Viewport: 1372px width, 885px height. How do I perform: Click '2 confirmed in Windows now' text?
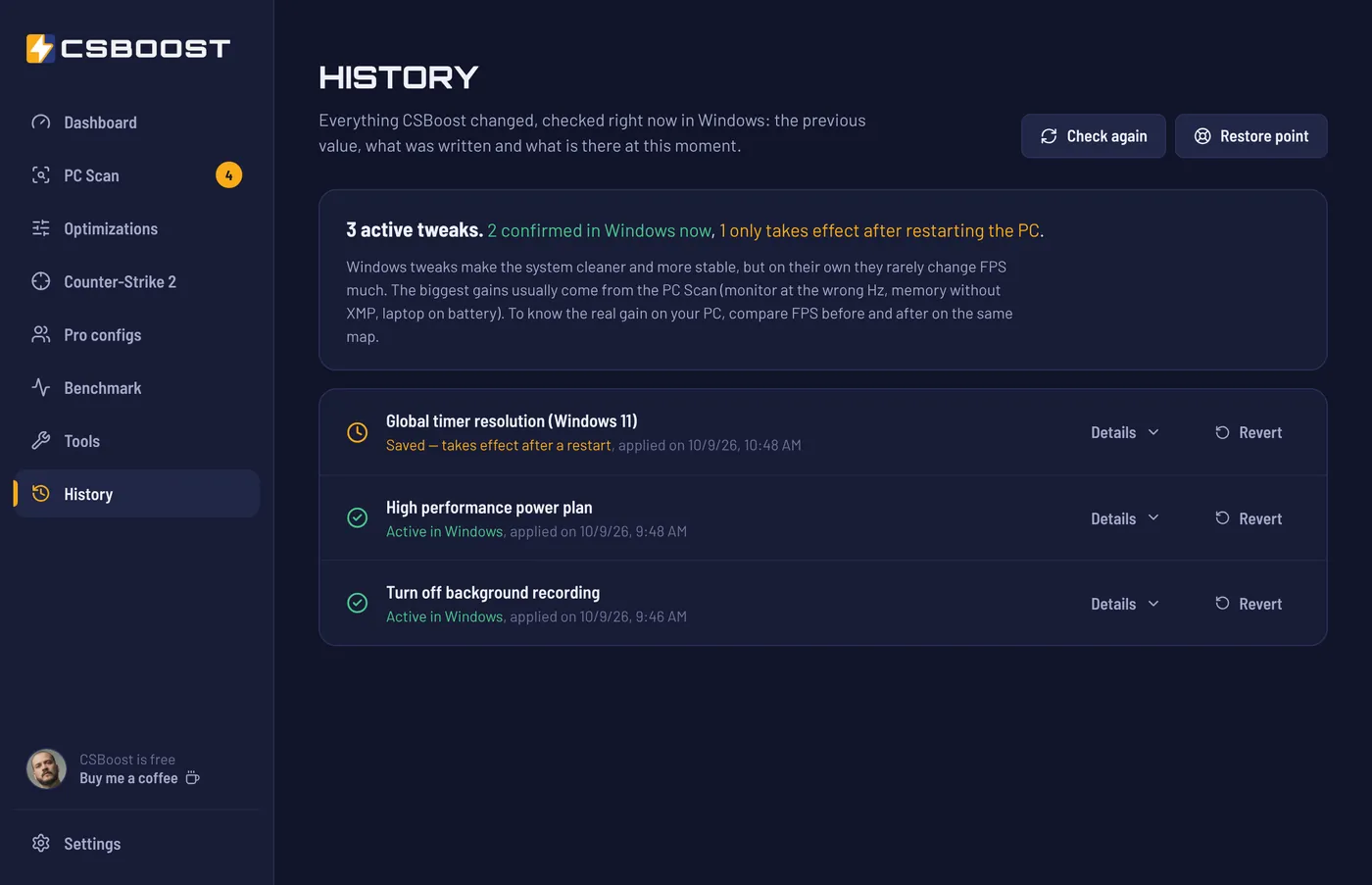[x=600, y=230]
